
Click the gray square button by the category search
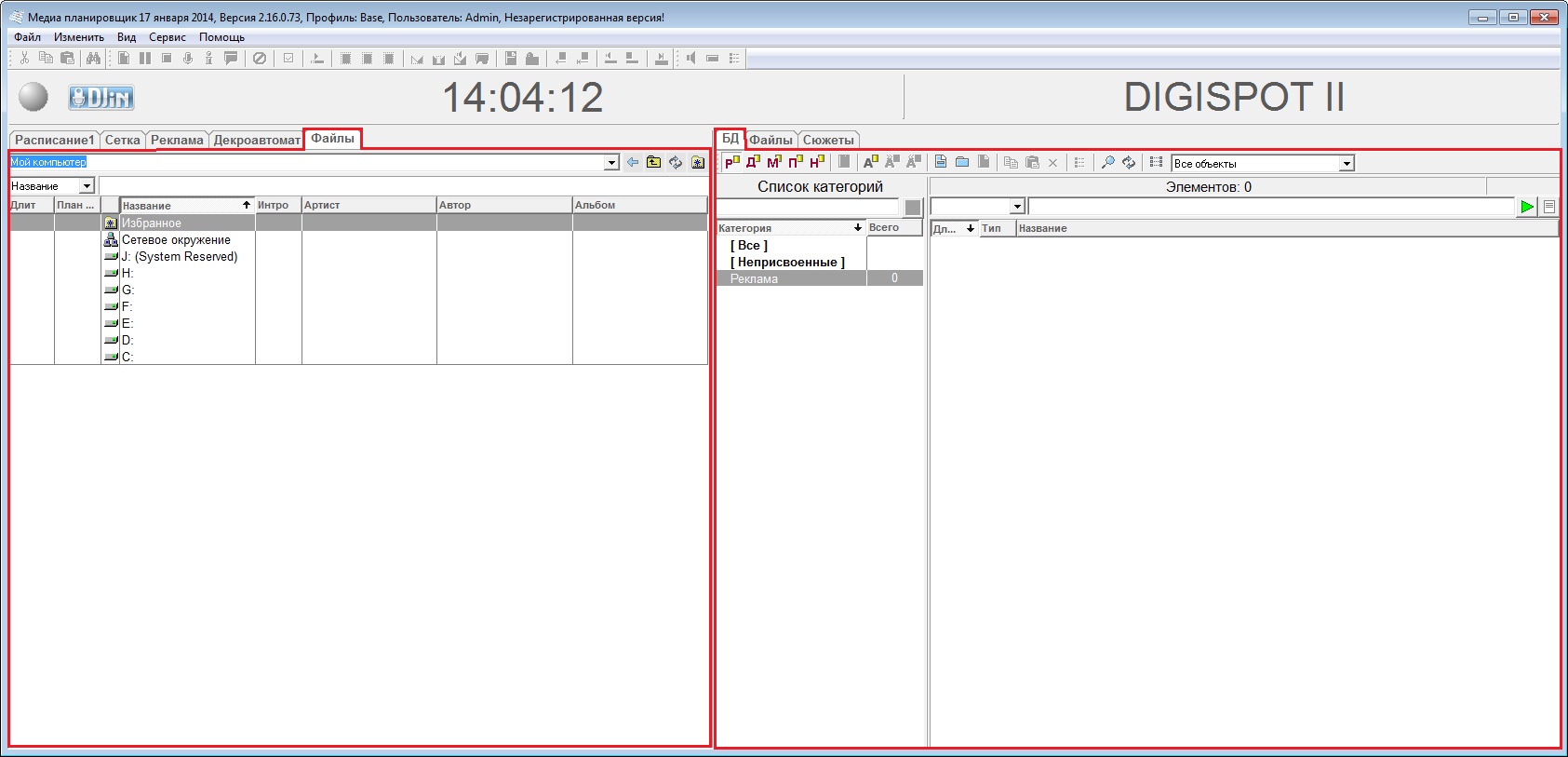click(913, 208)
